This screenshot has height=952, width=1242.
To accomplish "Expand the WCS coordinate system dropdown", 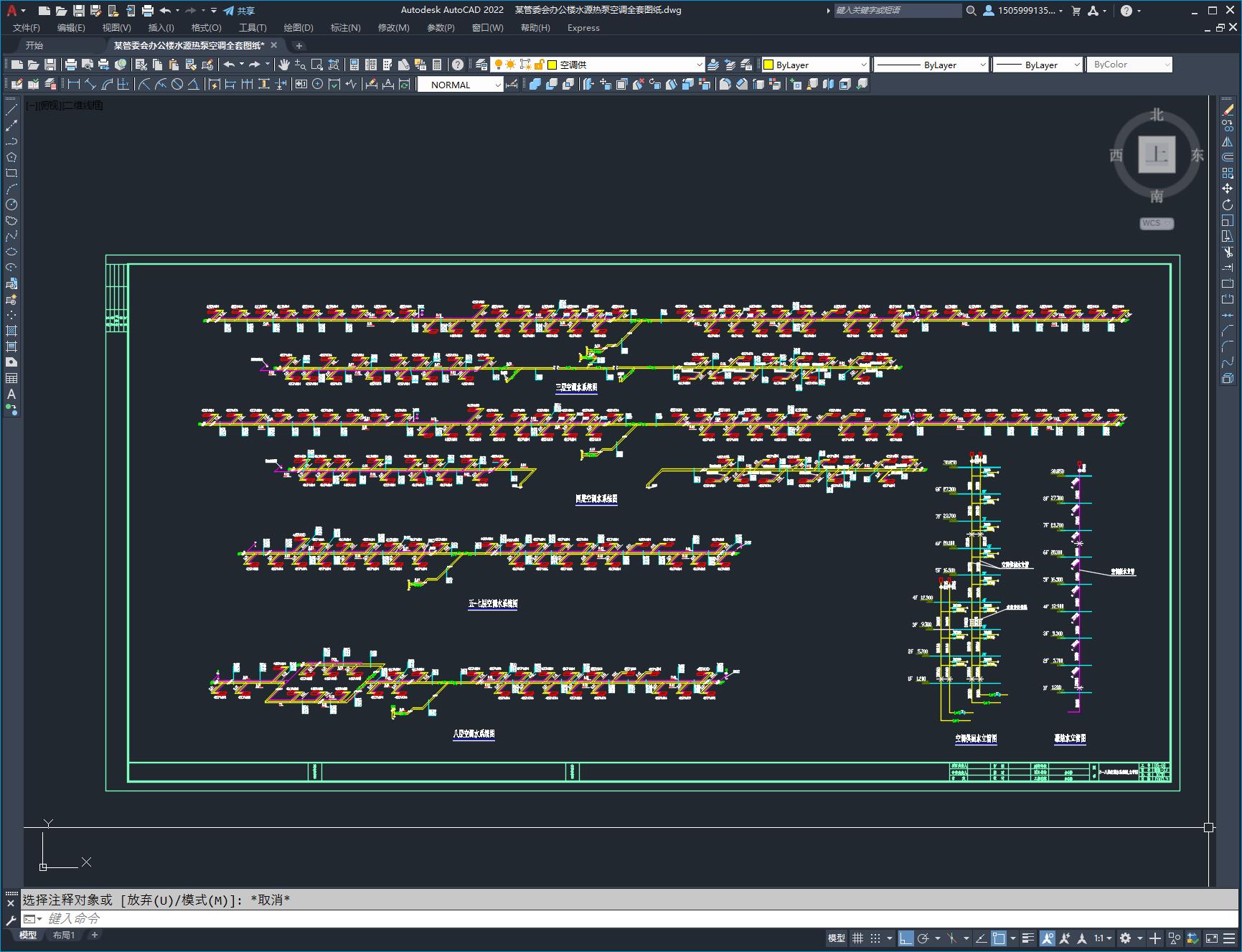I will point(1157,223).
